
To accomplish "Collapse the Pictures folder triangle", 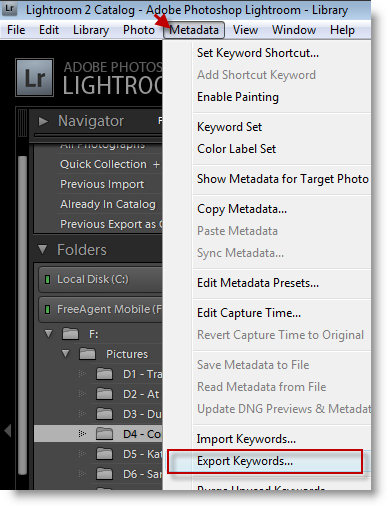I will pos(66,353).
